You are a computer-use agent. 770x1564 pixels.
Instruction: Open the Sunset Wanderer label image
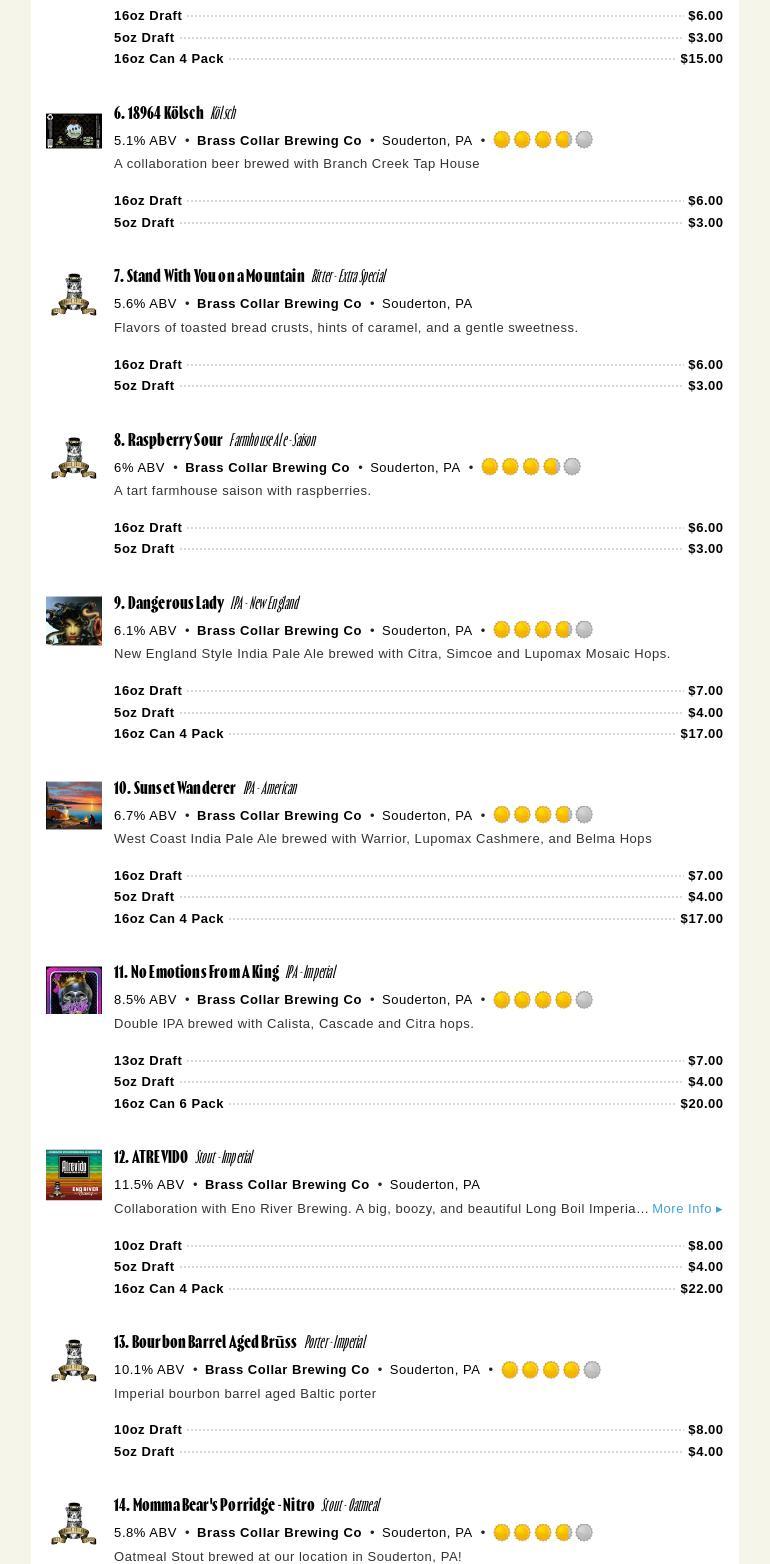[74, 805]
